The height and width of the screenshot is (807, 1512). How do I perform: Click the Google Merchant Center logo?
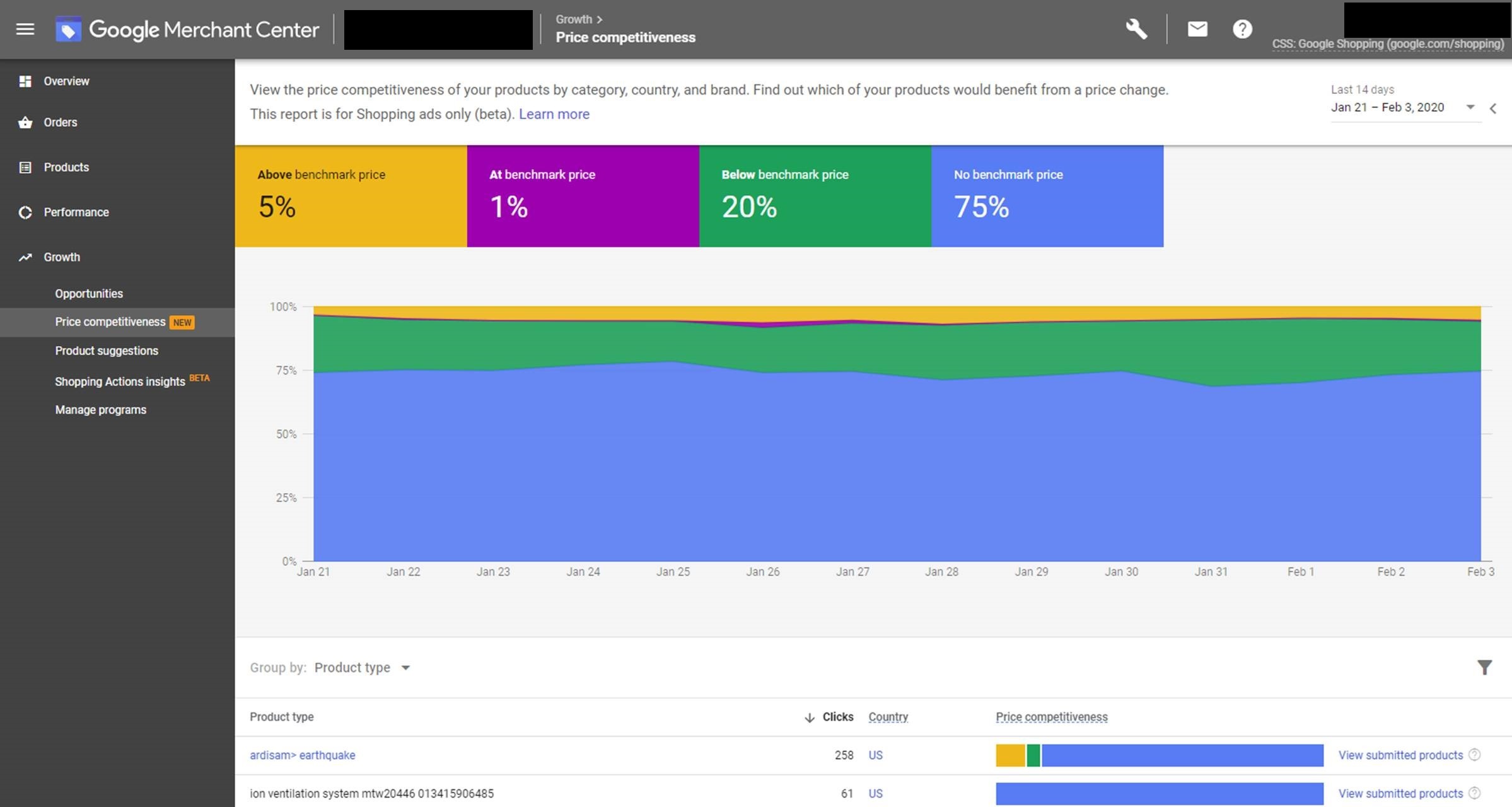click(x=187, y=29)
